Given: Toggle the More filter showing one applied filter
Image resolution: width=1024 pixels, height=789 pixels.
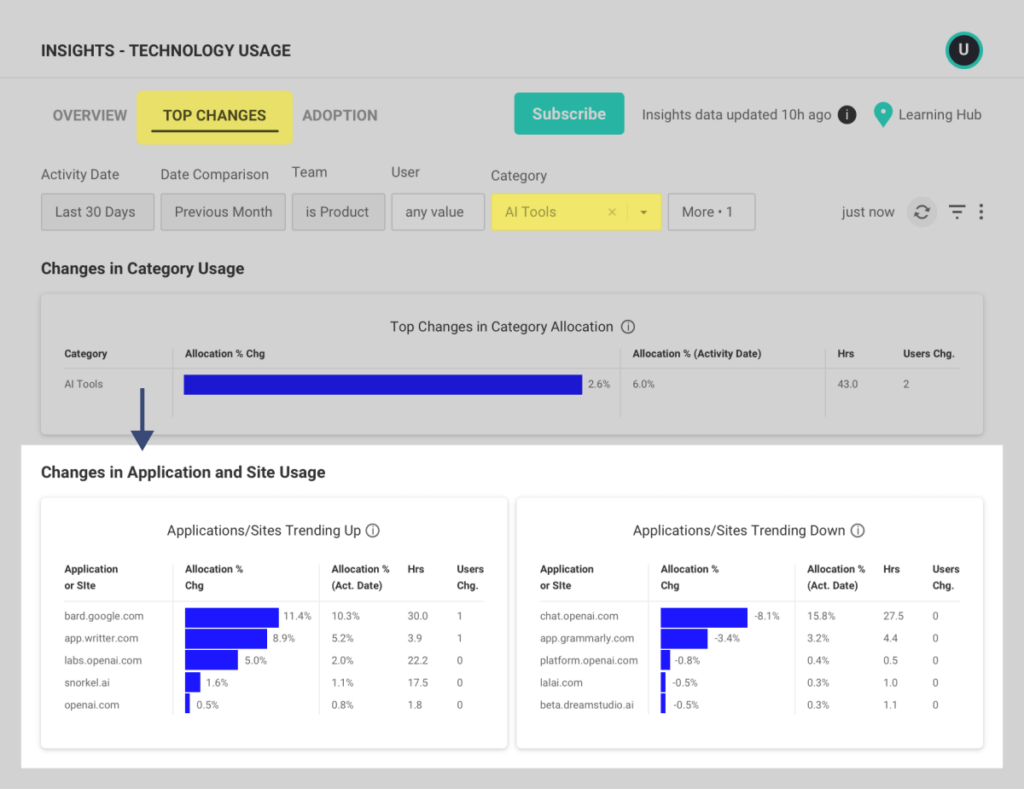Looking at the screenshot, I should (x=711, y=212).
